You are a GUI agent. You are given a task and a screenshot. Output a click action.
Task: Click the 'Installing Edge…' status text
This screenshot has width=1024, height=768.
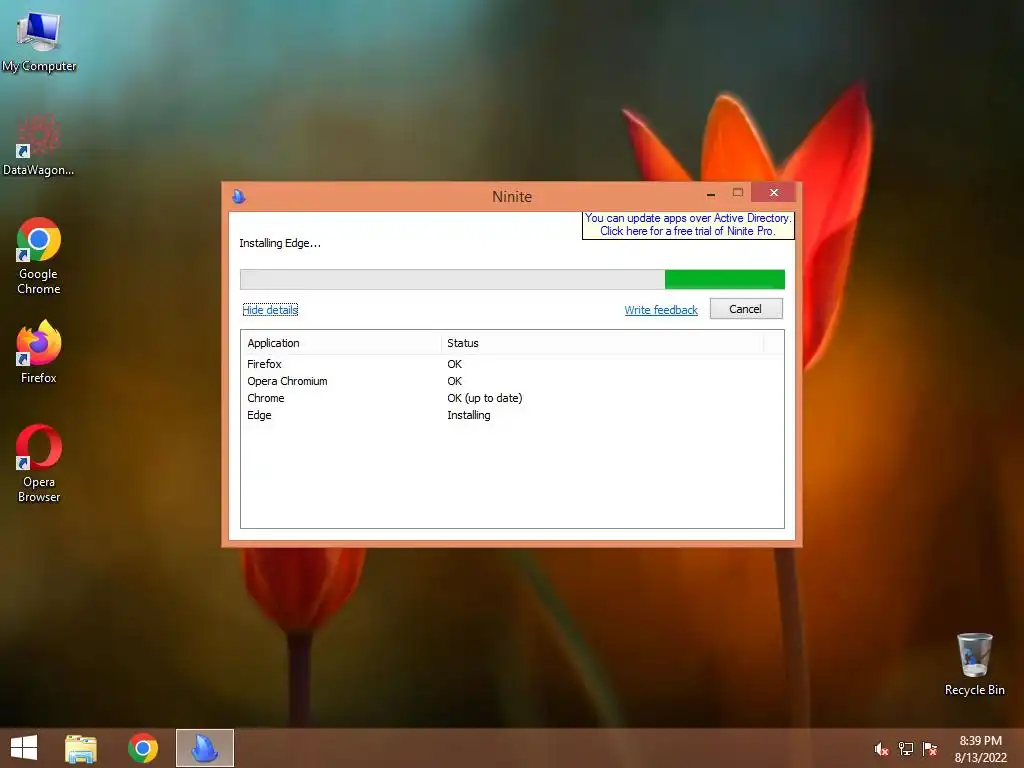click(x=280, y=243)
